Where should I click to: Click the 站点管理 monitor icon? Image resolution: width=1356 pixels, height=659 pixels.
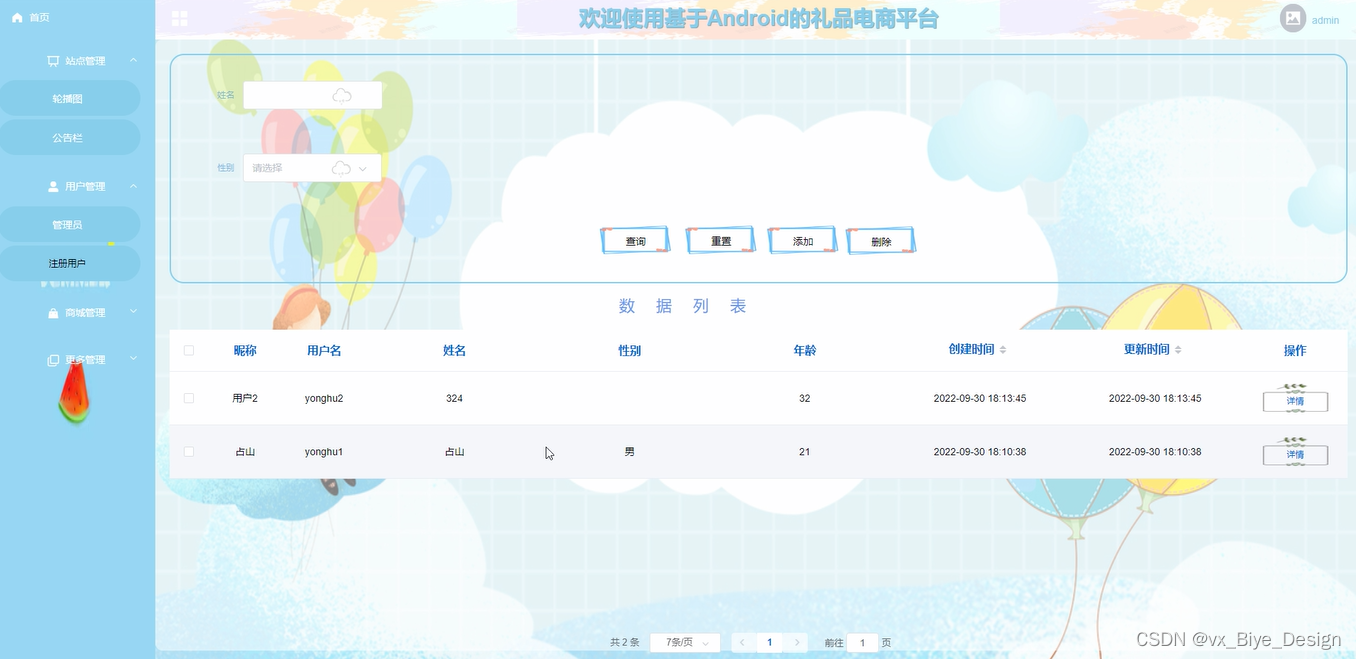tap(53, 61)
